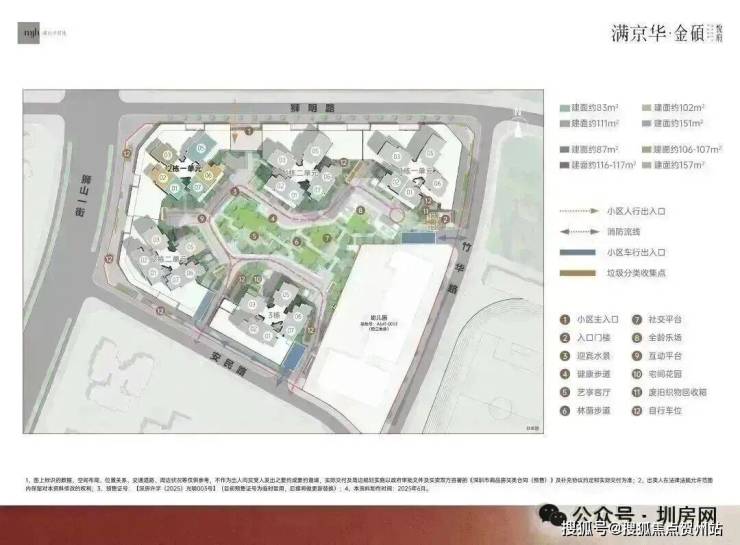The image size is (740, 545).
Task: Click the blue 小区车行出入口 legend bar
Action: [x=579, y=251]
